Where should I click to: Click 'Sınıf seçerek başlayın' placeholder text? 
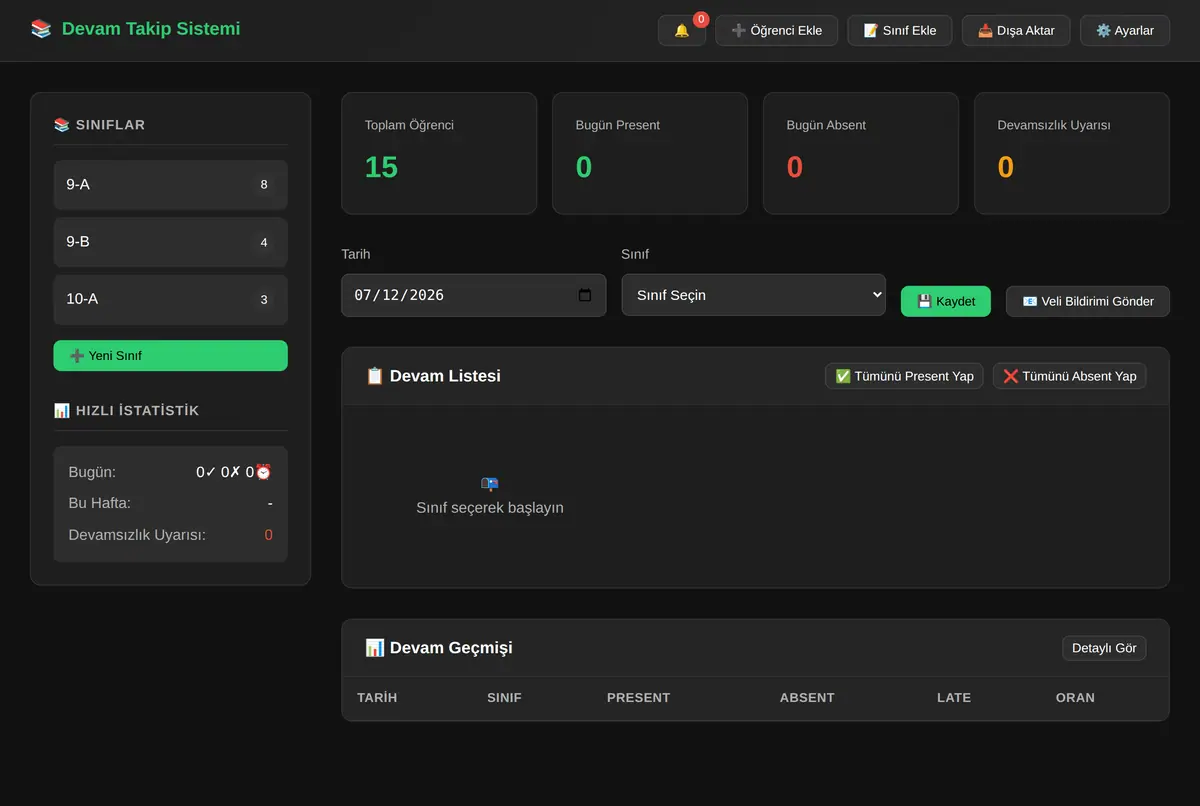point(490,508)
